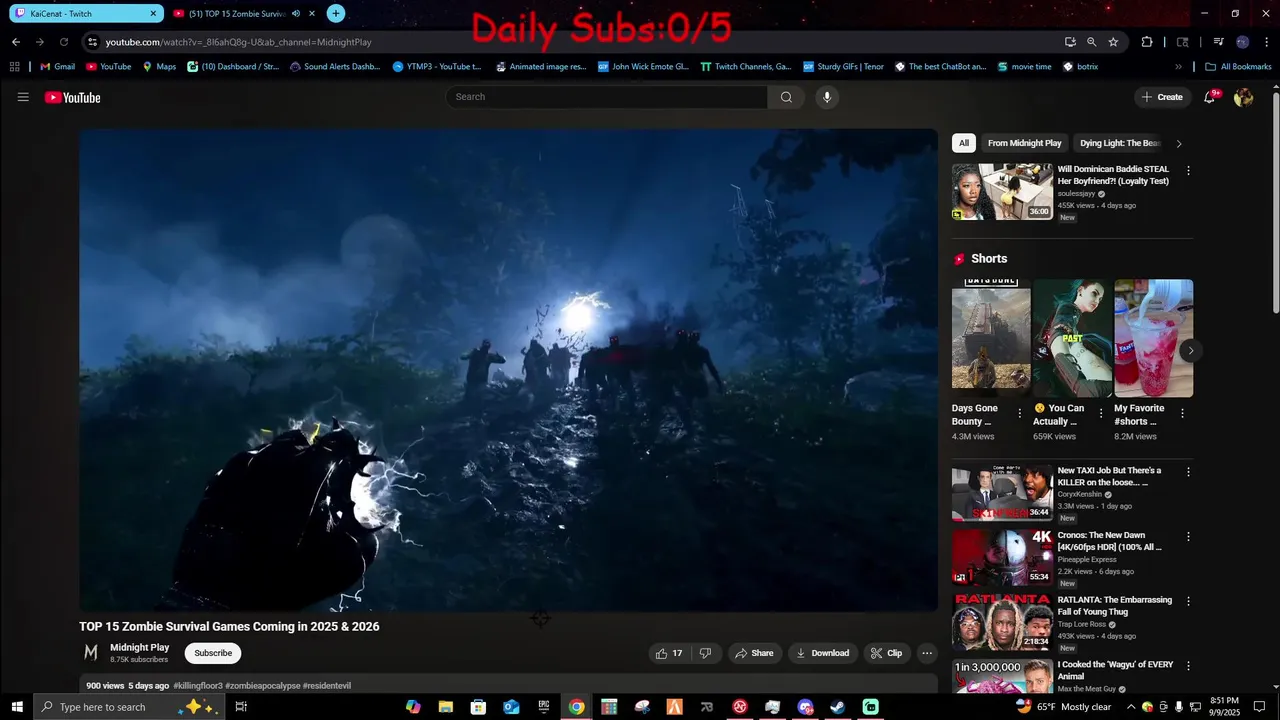Open the I Cooked the 'Wagyu' video title
The height and width of the screenshot is (720, 1280).
pyautogui.click(x=1115, y=670)
